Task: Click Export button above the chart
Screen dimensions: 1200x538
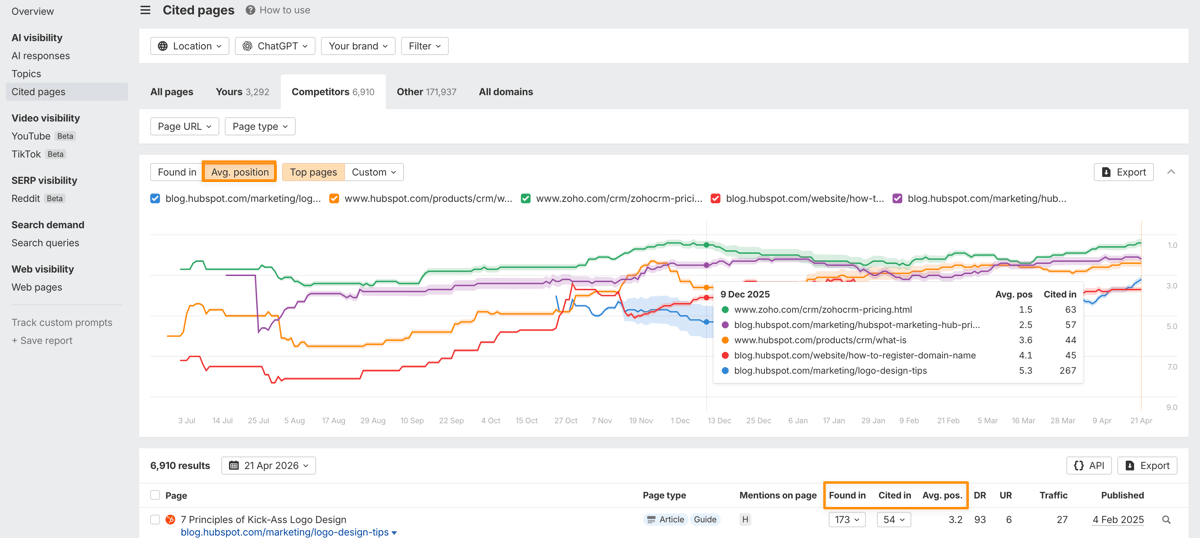Action: (x=1124, y=172)
